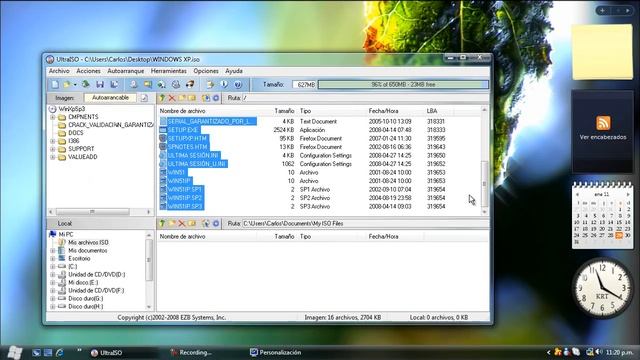The height and width of the screenshot is (360, 640).
Task: Click the Save As icon
Action: 114,84
